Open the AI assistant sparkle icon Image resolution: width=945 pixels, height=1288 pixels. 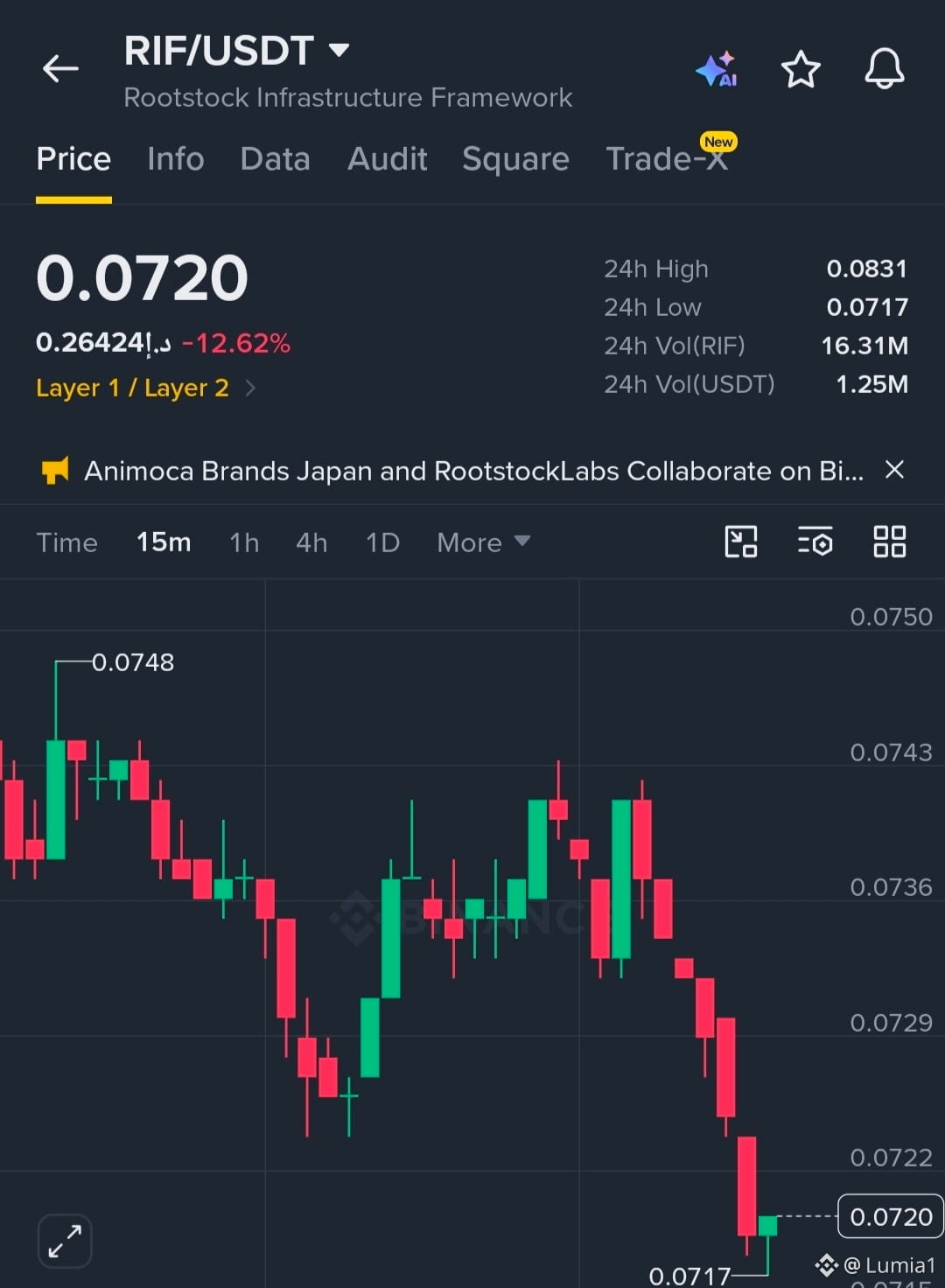pyautogui.click(x=717, y=69)
